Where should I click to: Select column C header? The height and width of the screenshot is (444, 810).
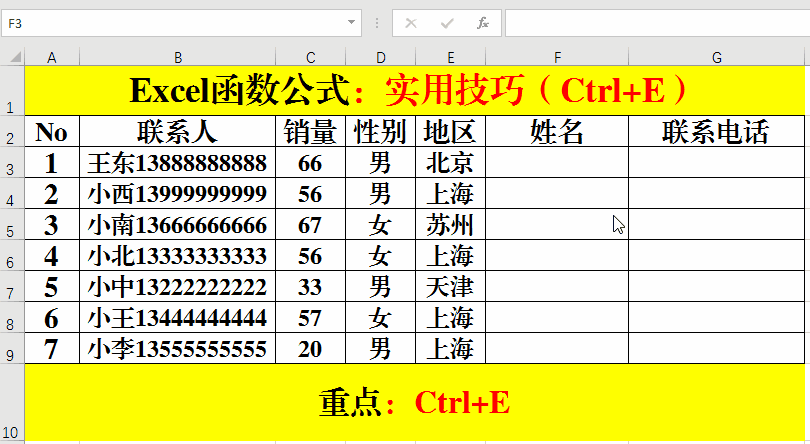[x=310, y=57]
